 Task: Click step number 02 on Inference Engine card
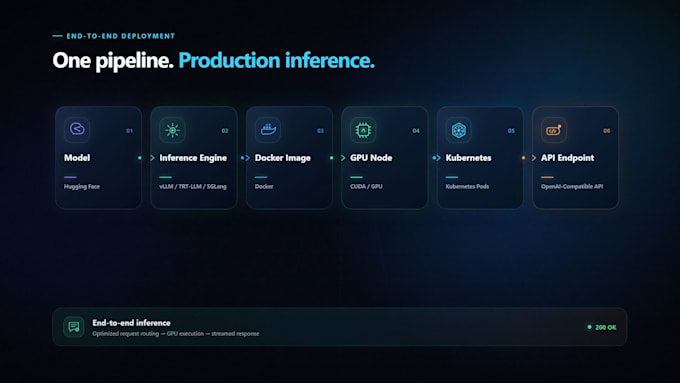(x=225, y=131)
